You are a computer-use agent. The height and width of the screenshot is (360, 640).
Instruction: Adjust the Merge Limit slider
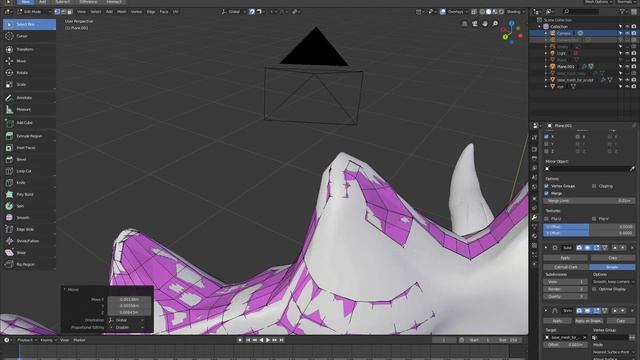pyautogui.click(x=589, y=201)
